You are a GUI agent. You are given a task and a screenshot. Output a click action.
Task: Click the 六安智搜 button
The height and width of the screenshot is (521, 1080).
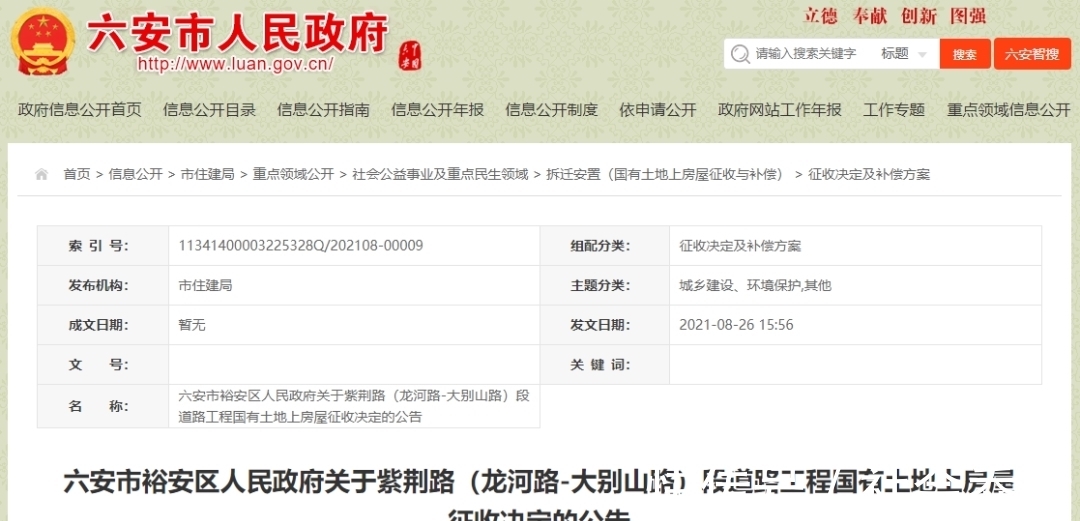tap(1032, 54)
